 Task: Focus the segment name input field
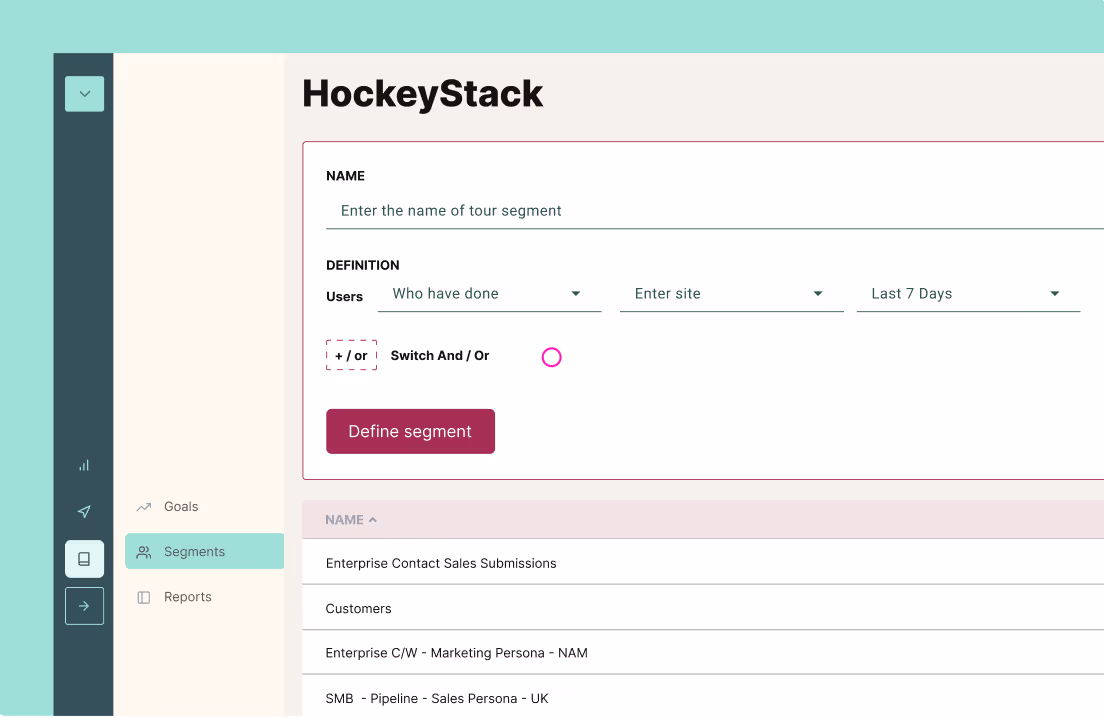tap(715, 211)
